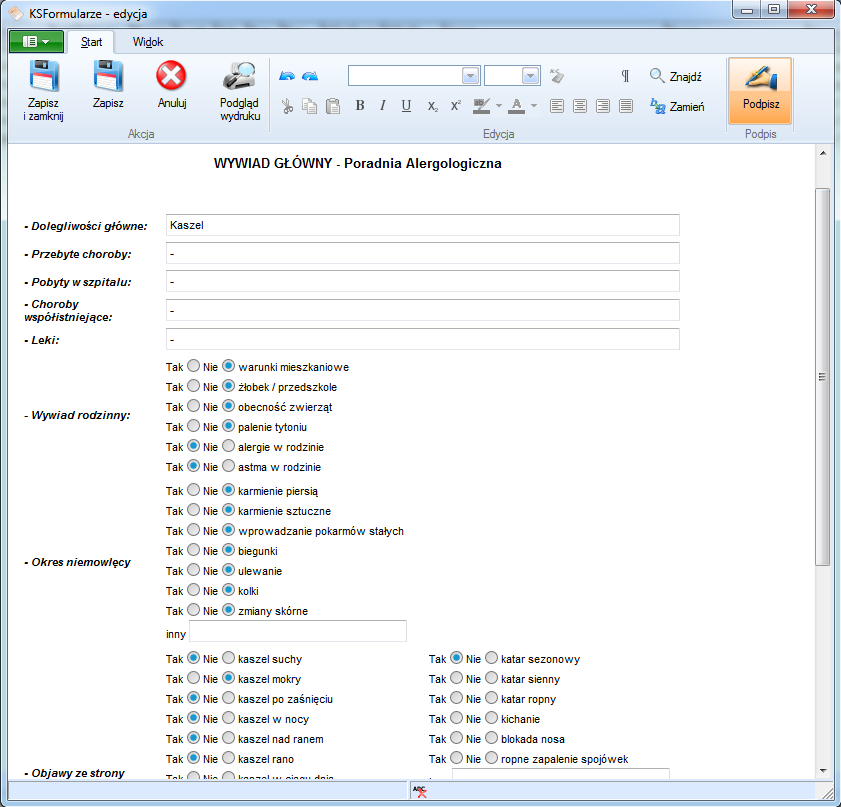Image resolution: width=841 pixels, height=807 pixels.
Task: Click the Znajdź find button
Action: coord(676,76)
